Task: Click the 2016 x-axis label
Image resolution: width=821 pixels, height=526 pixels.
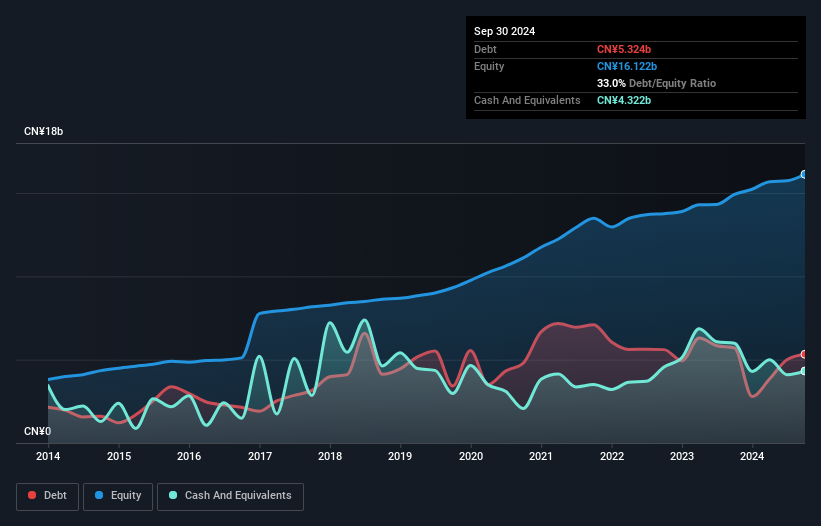Action: [x=189, y=456]
